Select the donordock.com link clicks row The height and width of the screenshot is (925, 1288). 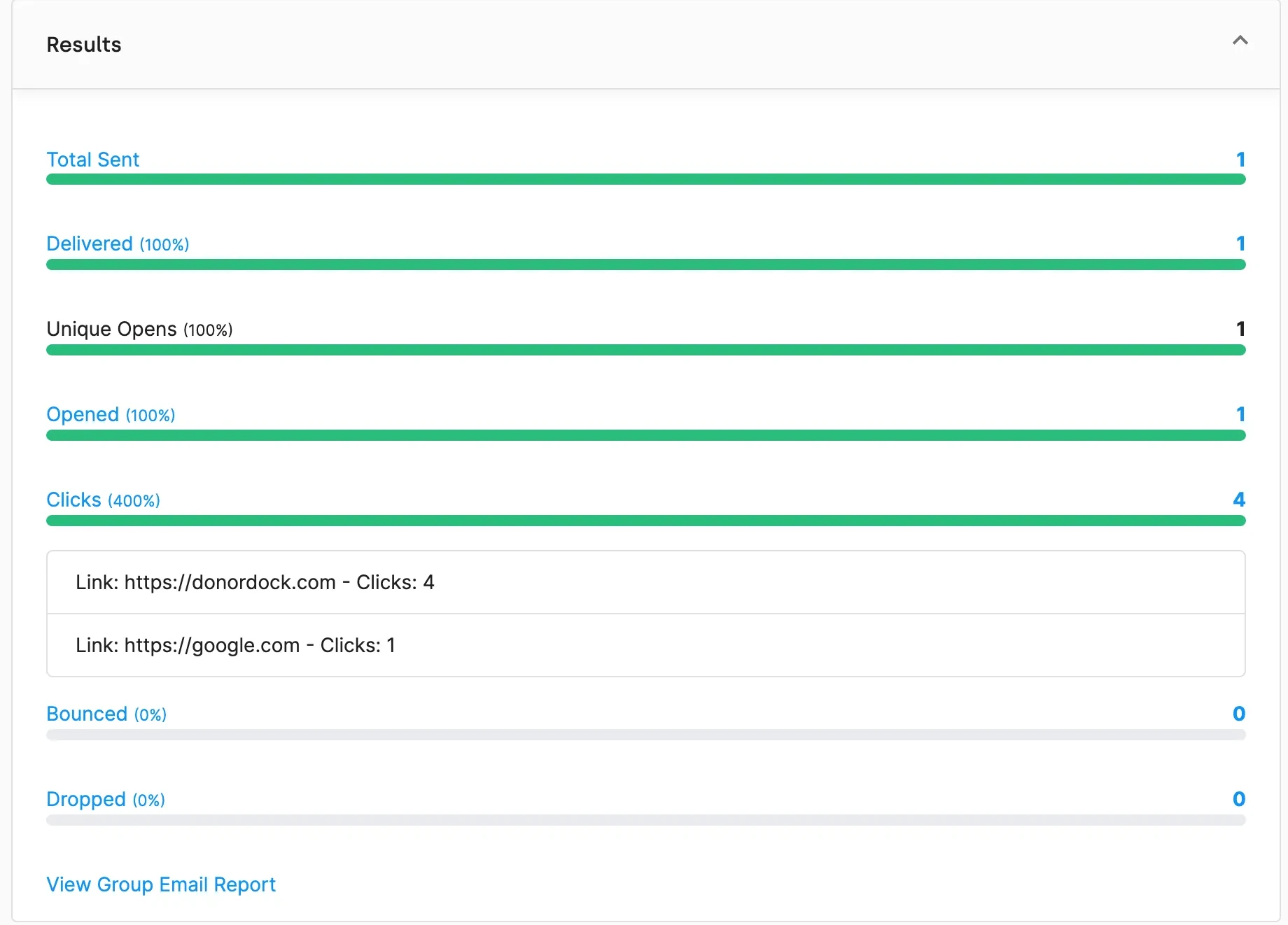point(645,582)
